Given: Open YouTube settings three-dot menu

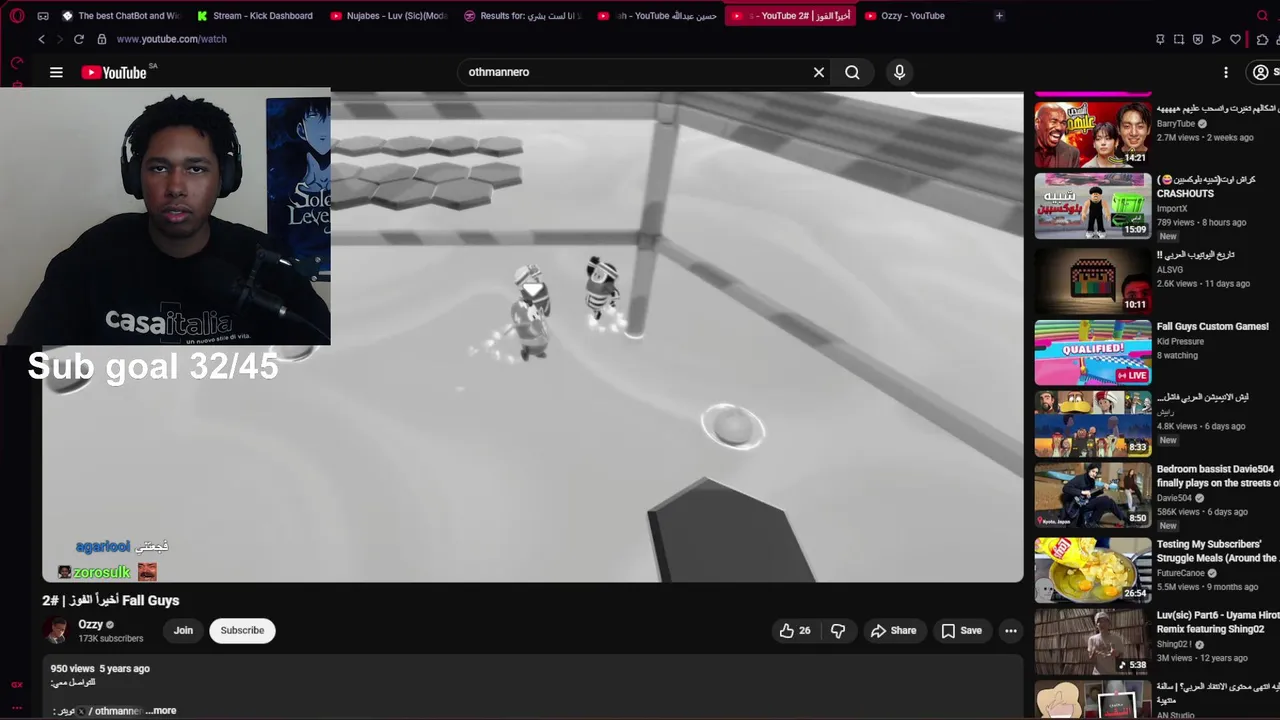Looking at the screenshot, I should 1226,72.
